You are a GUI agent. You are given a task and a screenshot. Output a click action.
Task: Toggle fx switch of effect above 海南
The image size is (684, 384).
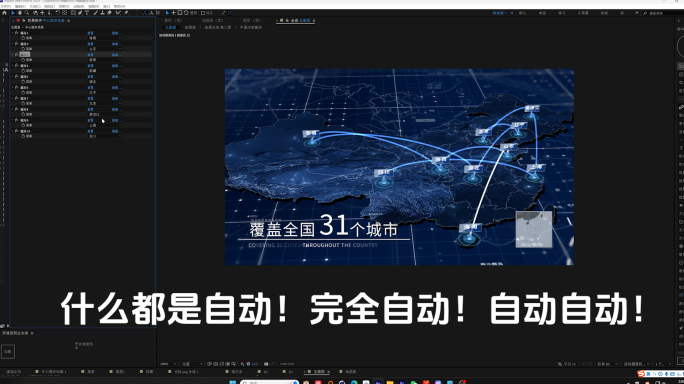pyautogui.click(x=17, y=33)
